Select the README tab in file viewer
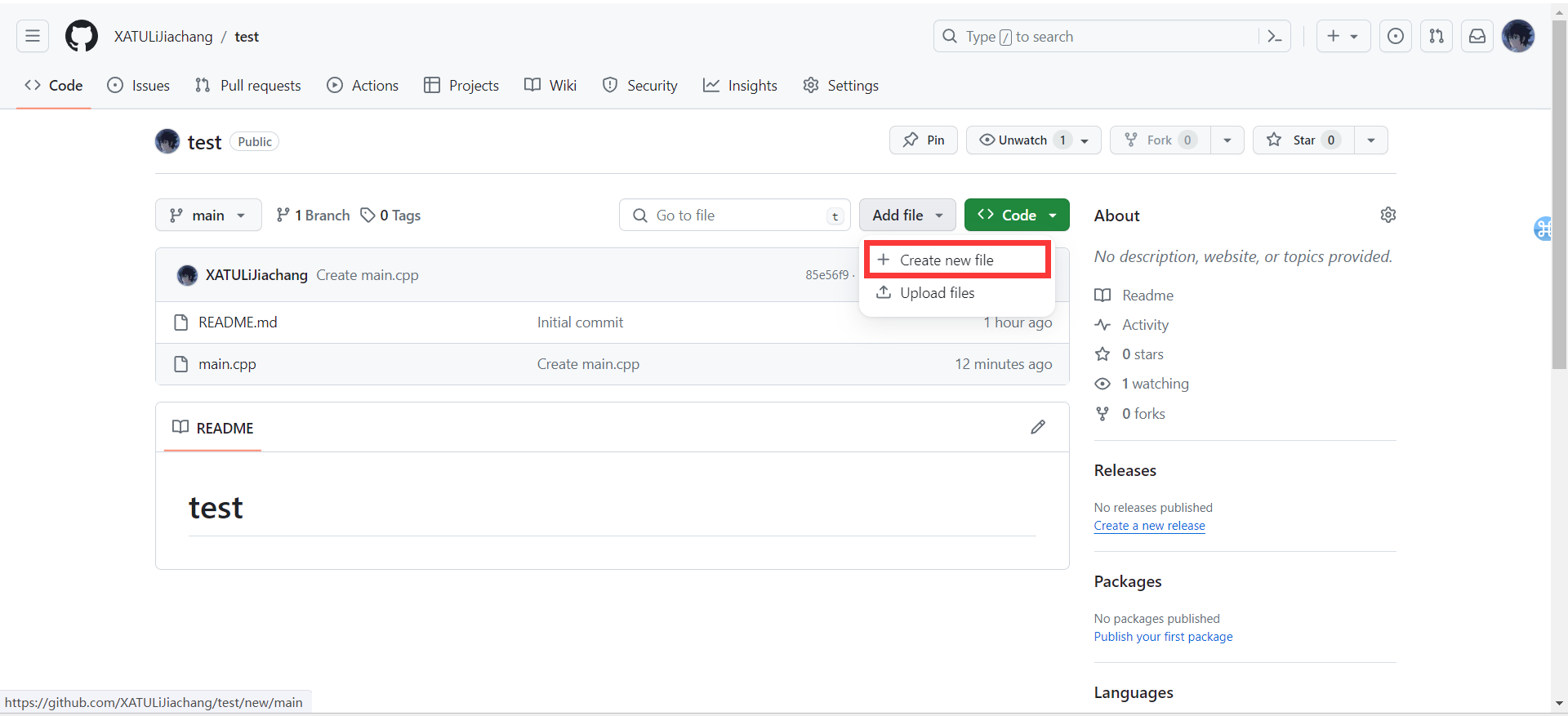The height and width of the screenshot is (716, 1568). tap(213, 428)
